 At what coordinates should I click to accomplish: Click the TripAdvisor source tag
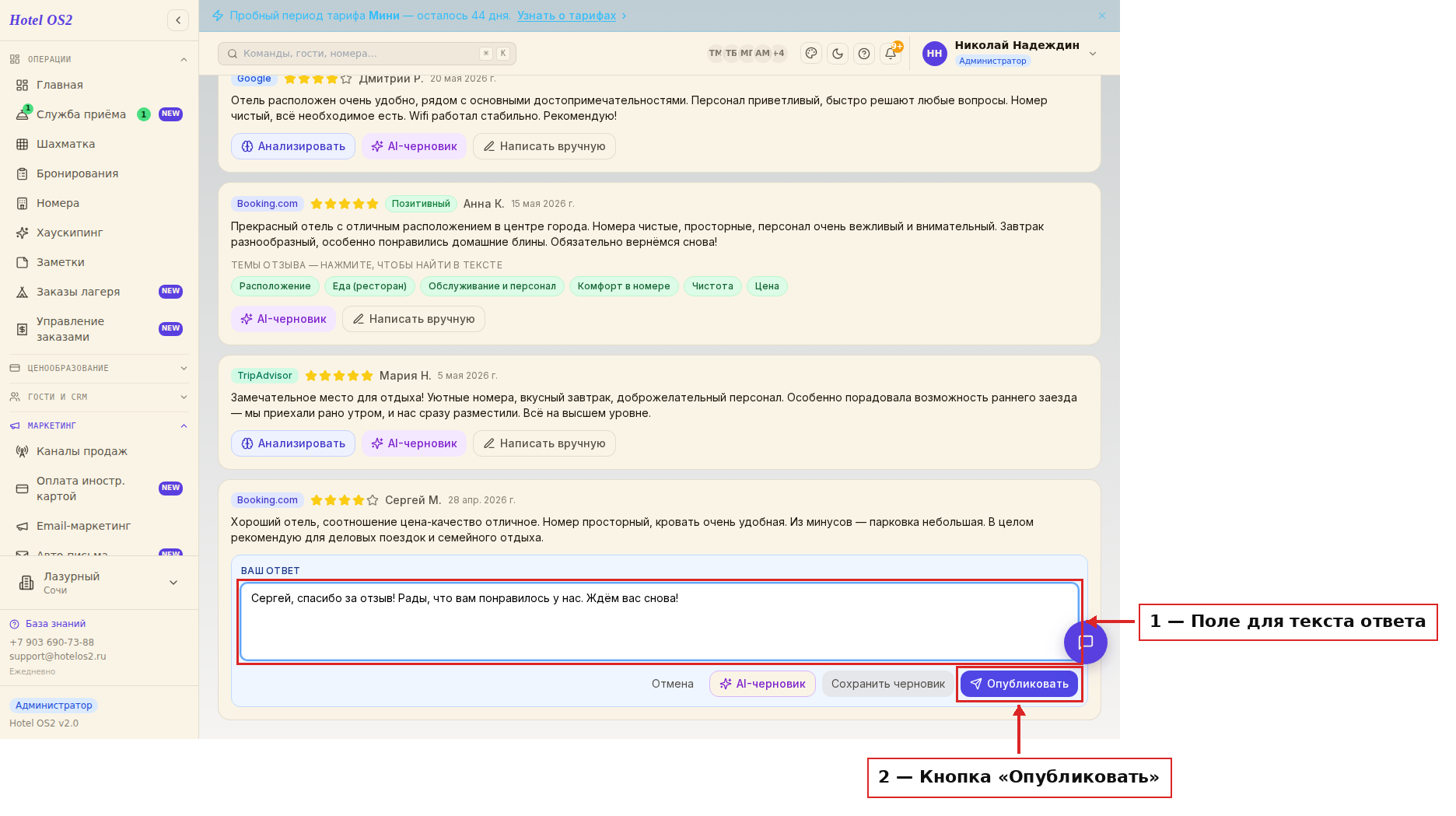click(x=264, y=376)
